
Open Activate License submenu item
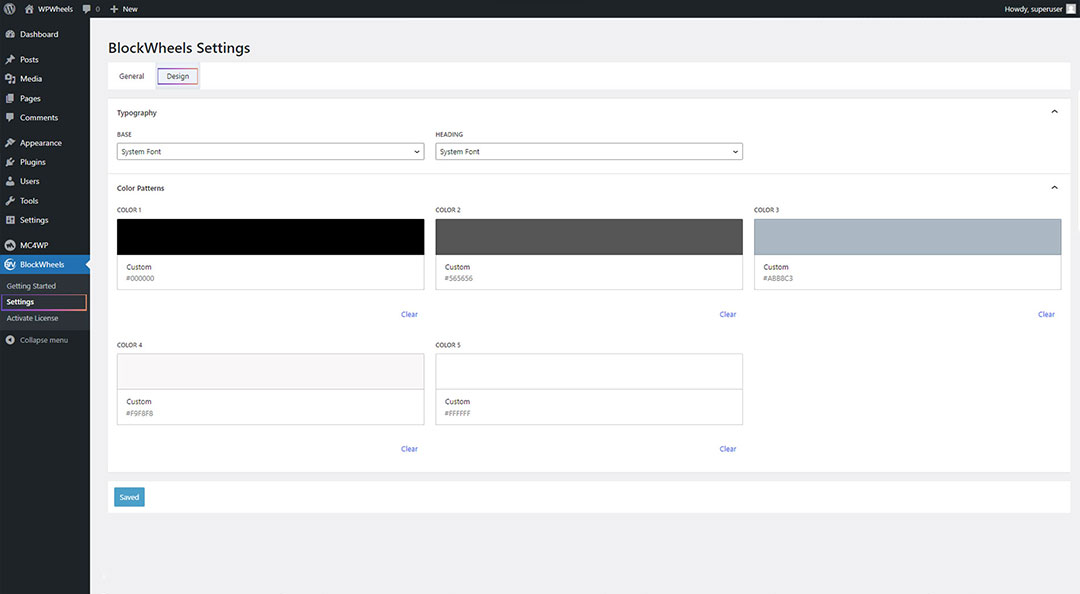[x=33, y=318]
